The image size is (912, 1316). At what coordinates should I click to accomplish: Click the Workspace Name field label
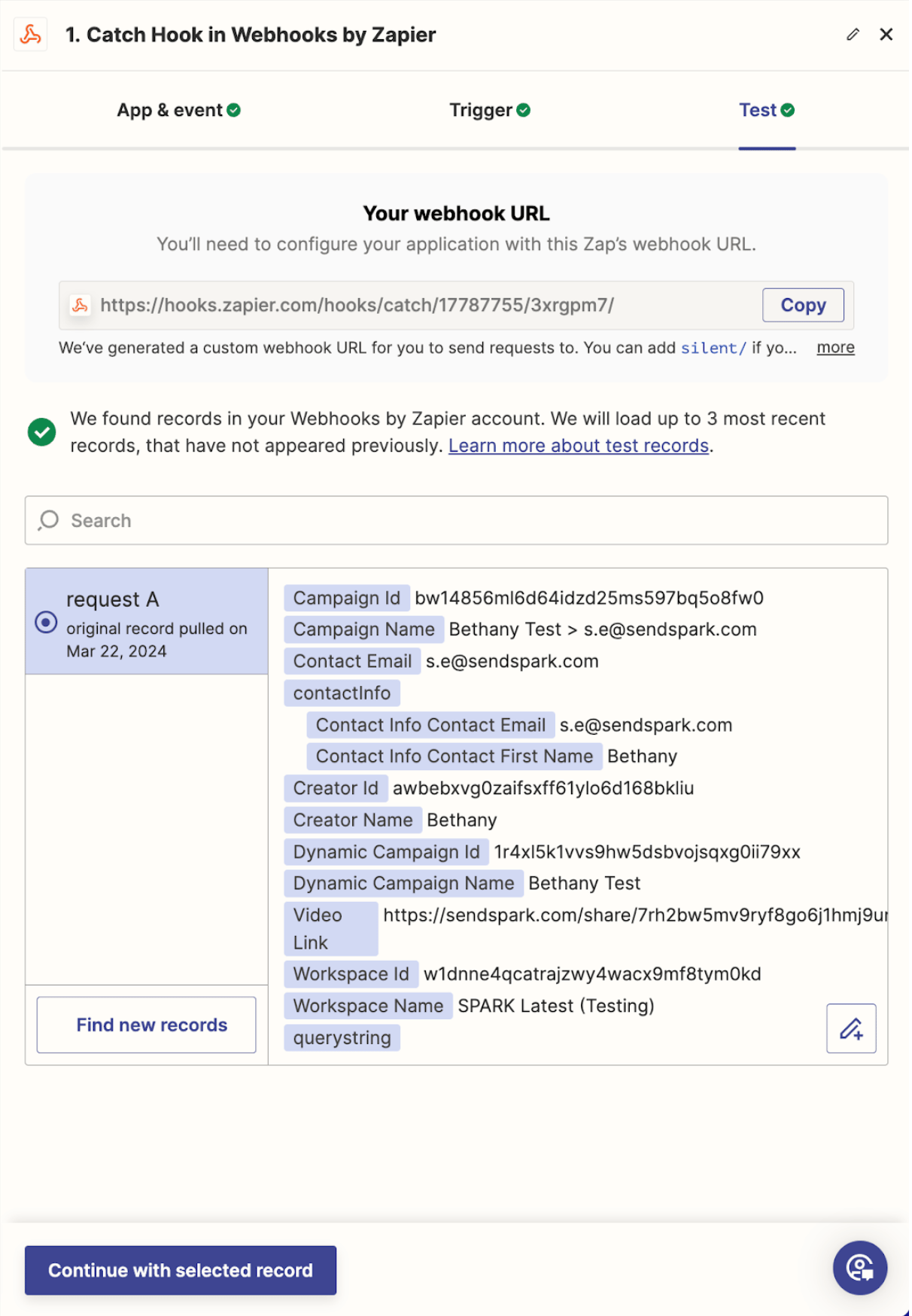coord(368,1006)
